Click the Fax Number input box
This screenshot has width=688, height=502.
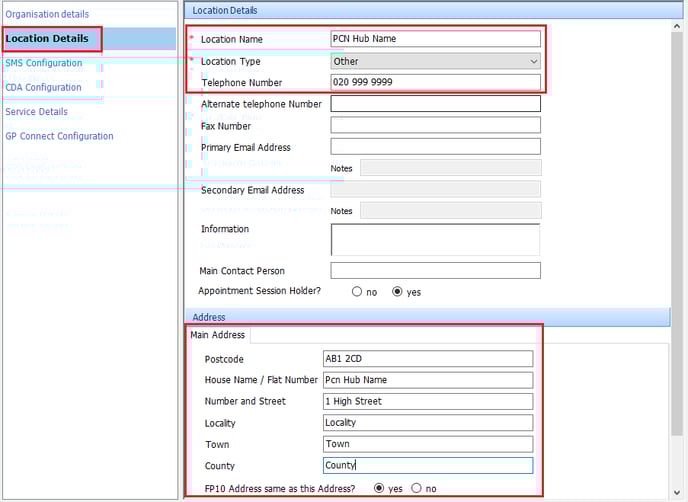point(435,126)
